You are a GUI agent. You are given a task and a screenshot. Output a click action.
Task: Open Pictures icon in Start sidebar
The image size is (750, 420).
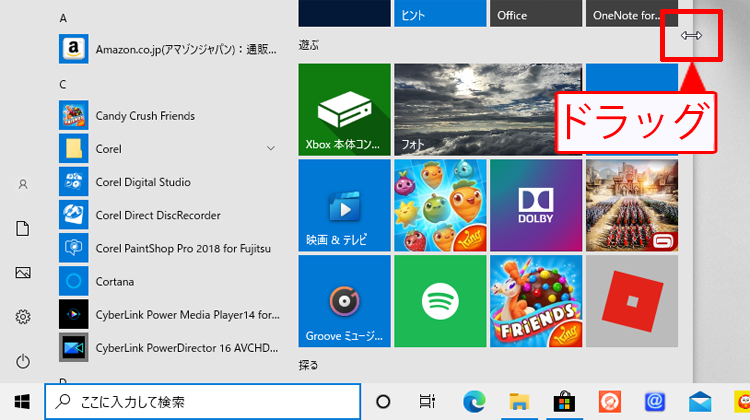(x=22, y=273)
